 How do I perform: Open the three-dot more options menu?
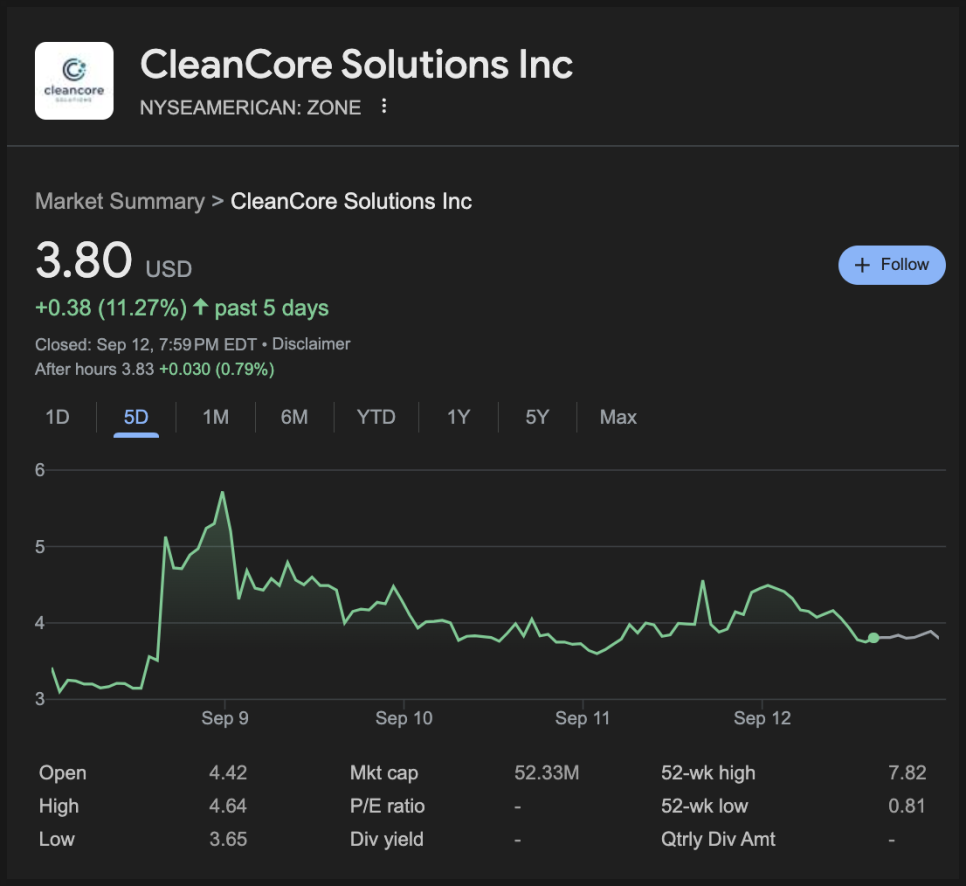tap(384, 106)
